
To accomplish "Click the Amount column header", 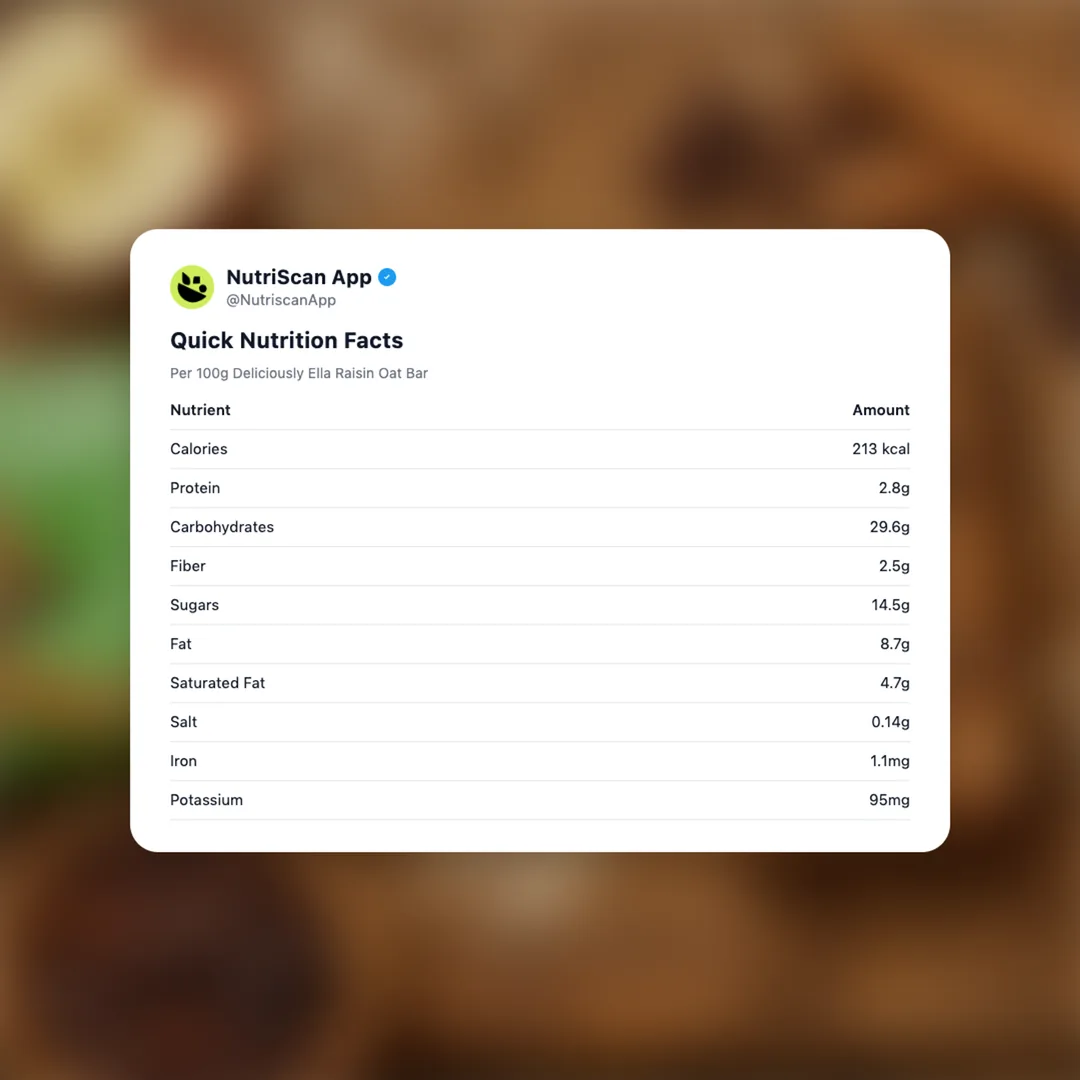I will [x=881, y=410].
